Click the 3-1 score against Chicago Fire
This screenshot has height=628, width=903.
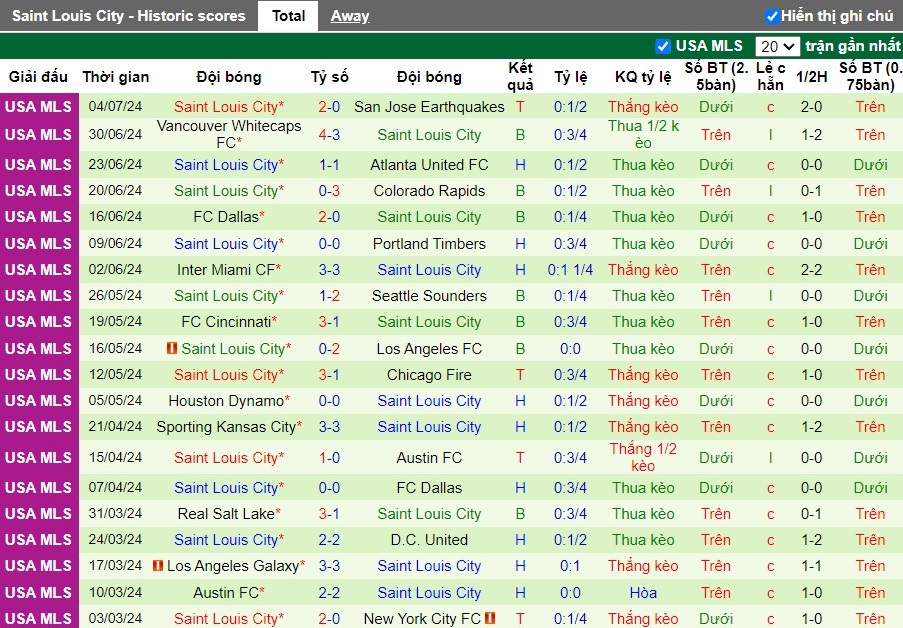[329, 374]
